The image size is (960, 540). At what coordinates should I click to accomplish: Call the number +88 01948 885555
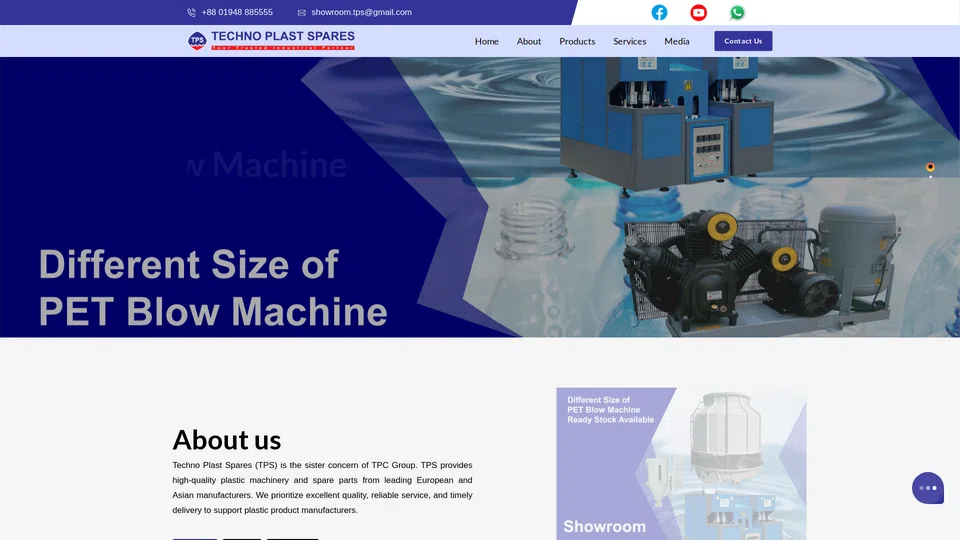237,12
